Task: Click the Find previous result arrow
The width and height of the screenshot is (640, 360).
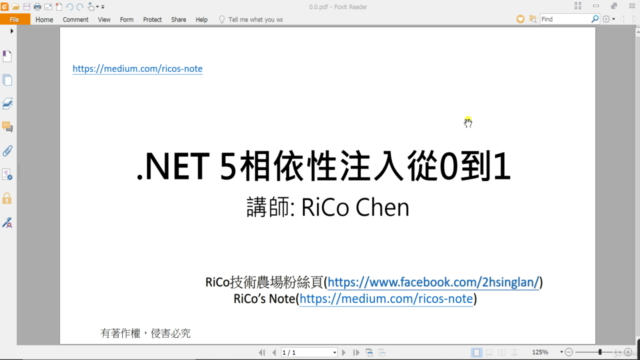Action: coord(622,19)
